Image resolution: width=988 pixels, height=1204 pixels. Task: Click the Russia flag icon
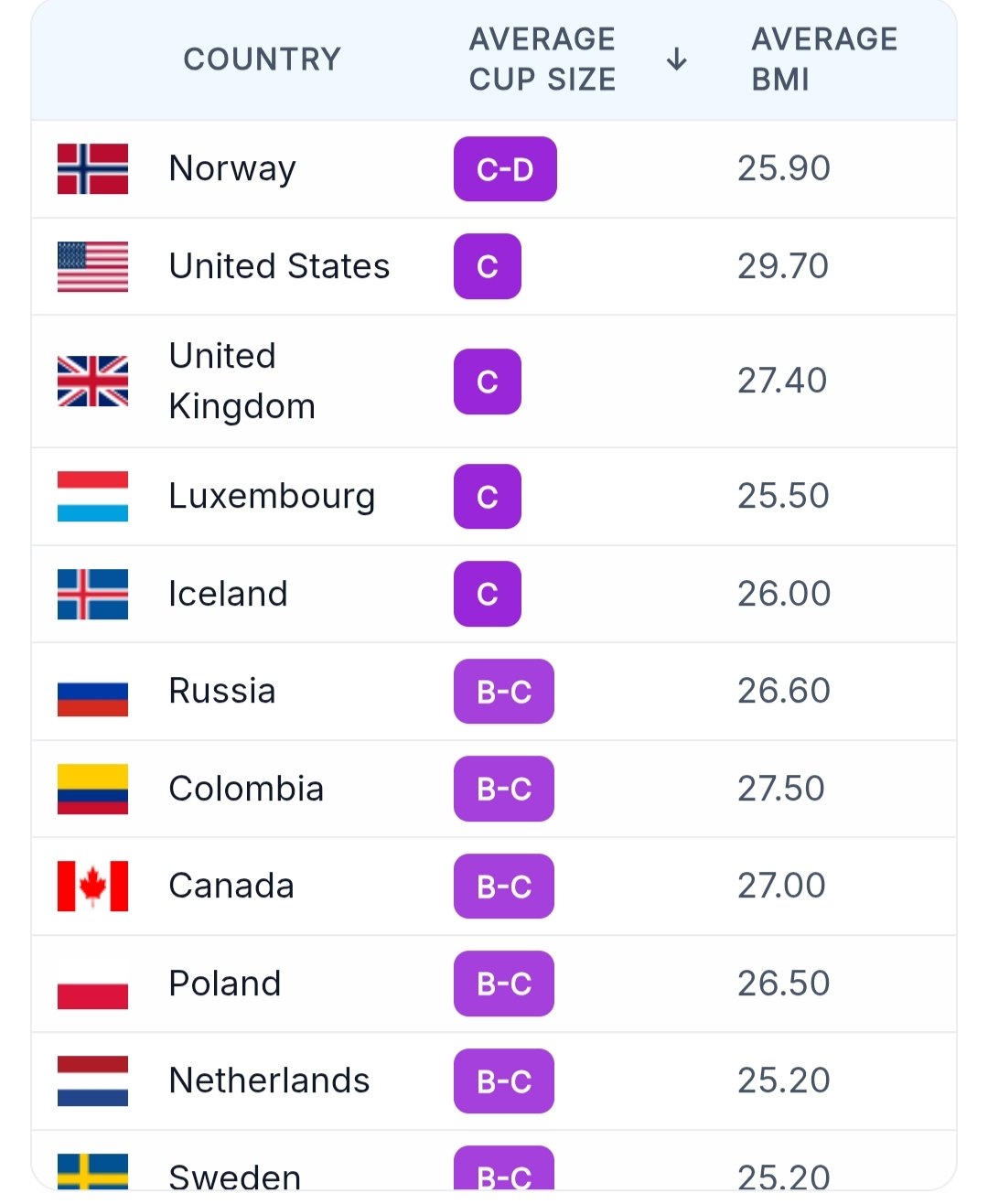pyautogui.click(x=92, y=692)
